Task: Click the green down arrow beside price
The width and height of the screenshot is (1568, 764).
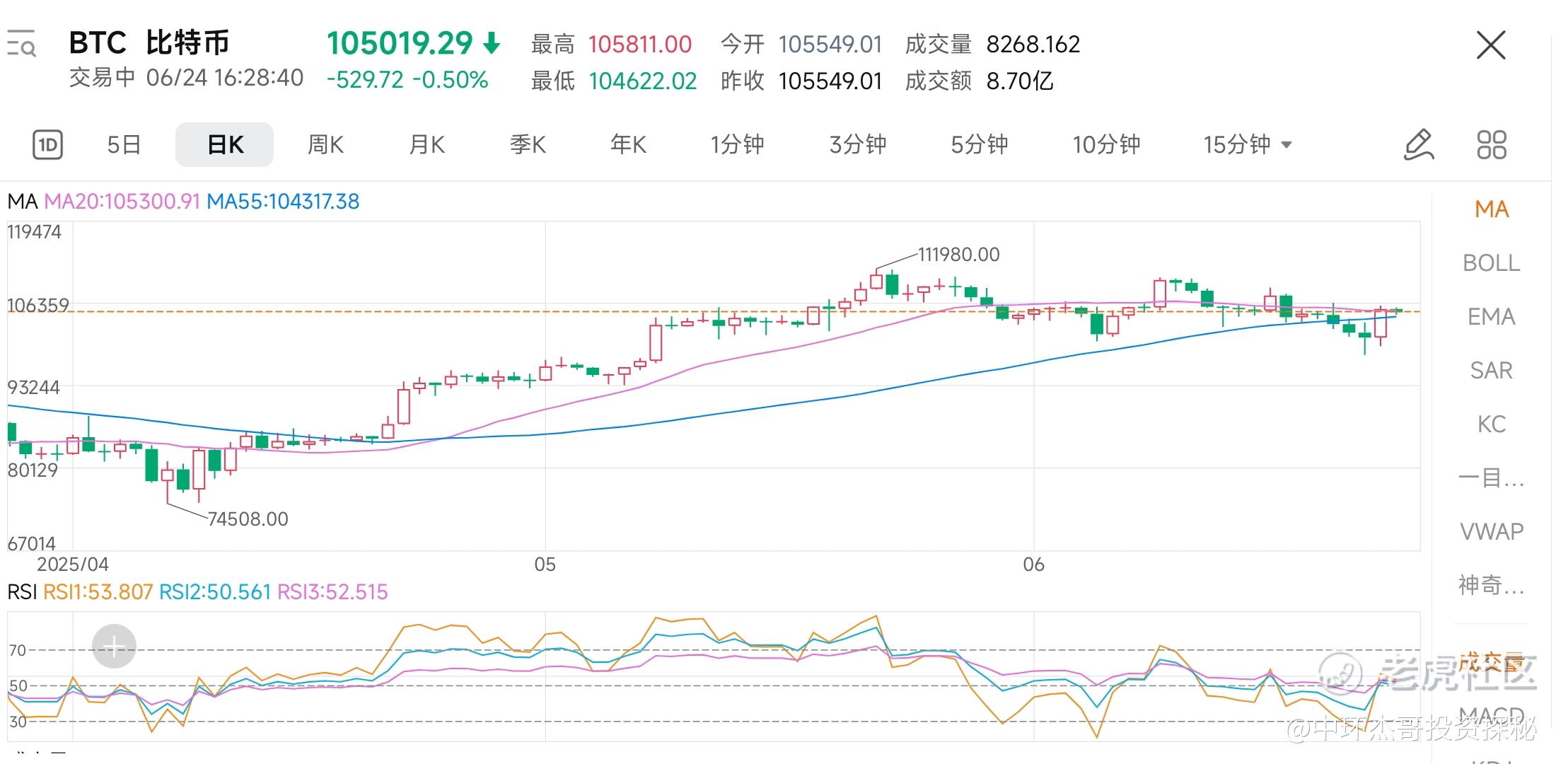Action: click(x=492, y=44)
